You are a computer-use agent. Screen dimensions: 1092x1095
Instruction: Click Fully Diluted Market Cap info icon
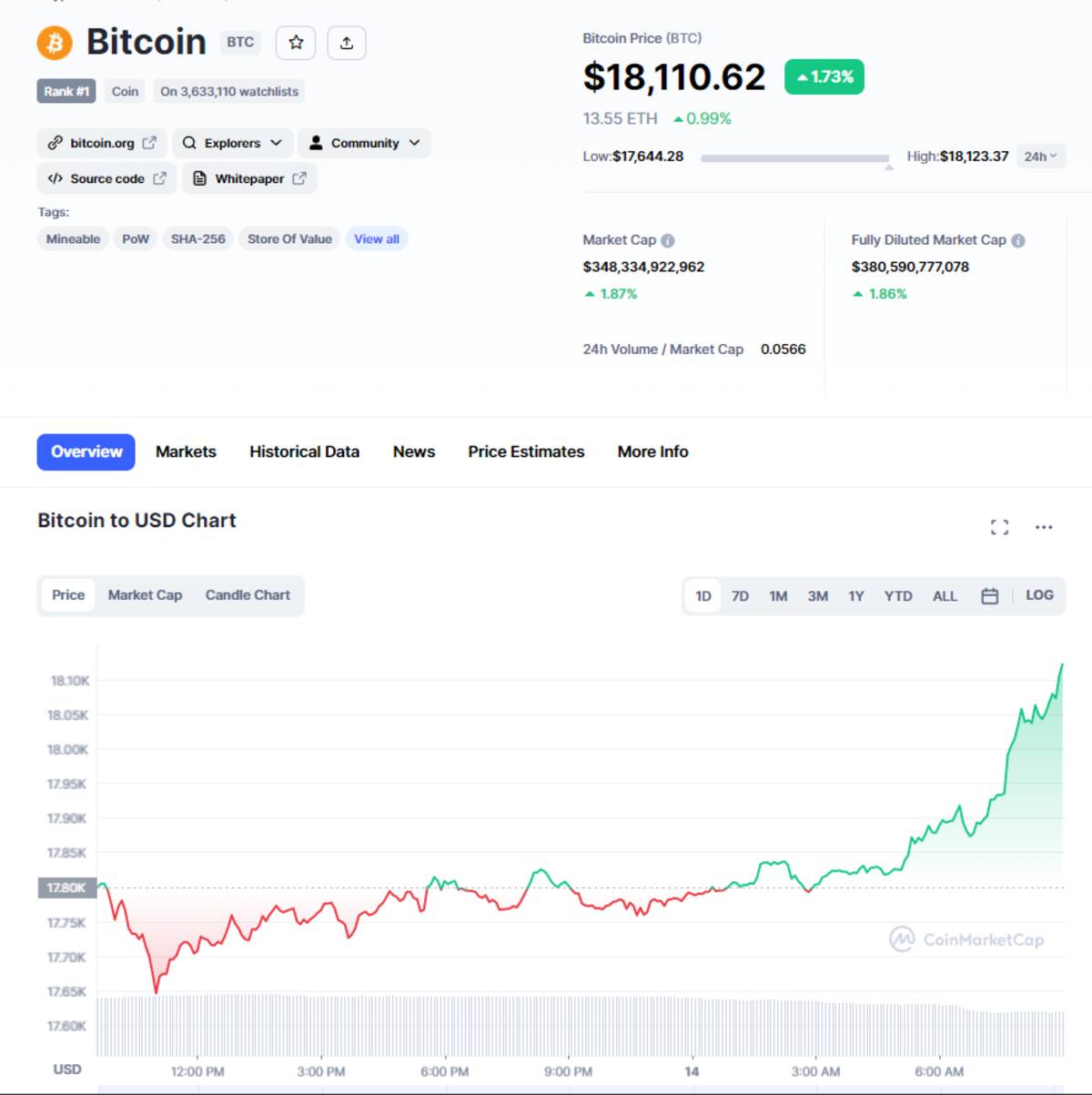point(1018,241)
